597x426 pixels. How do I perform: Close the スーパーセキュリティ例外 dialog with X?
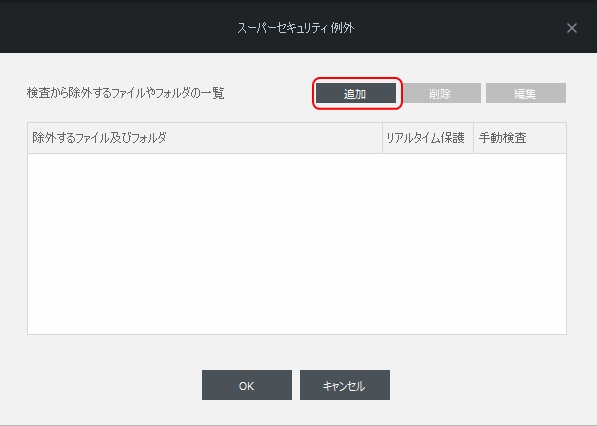(x=571, y=28)
